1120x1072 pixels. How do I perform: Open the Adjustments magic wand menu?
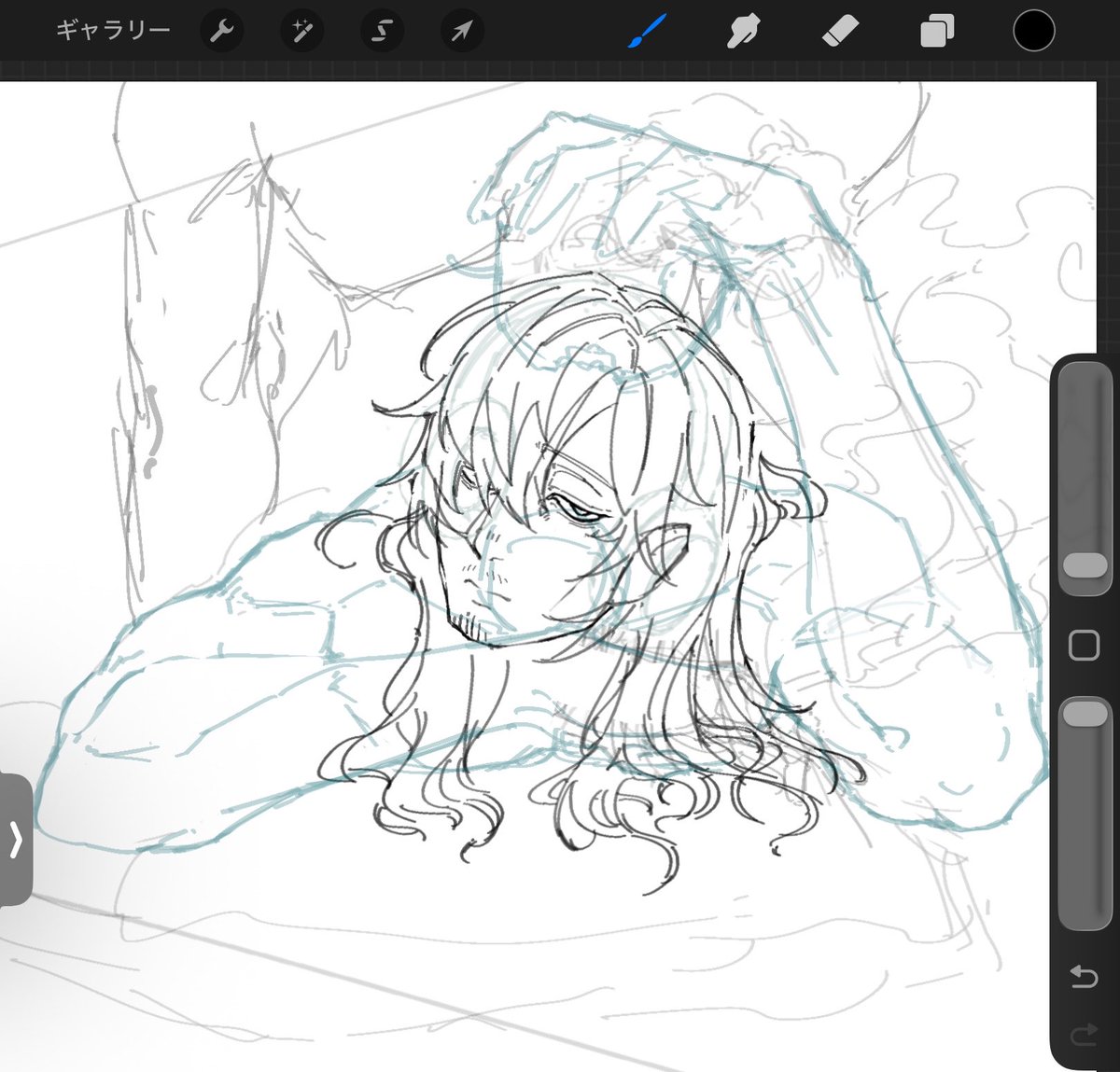[x=301, y=32]
